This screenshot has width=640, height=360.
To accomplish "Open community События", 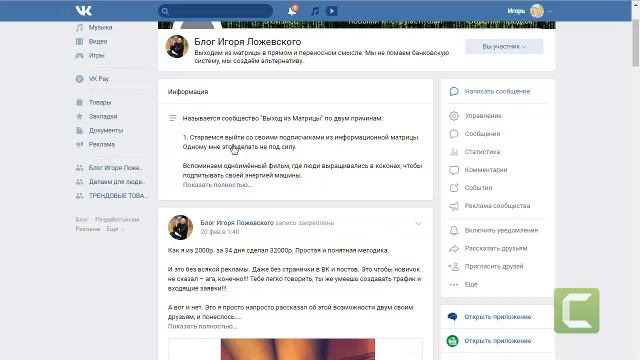I will pyautogui.click(x=478, y=188).
